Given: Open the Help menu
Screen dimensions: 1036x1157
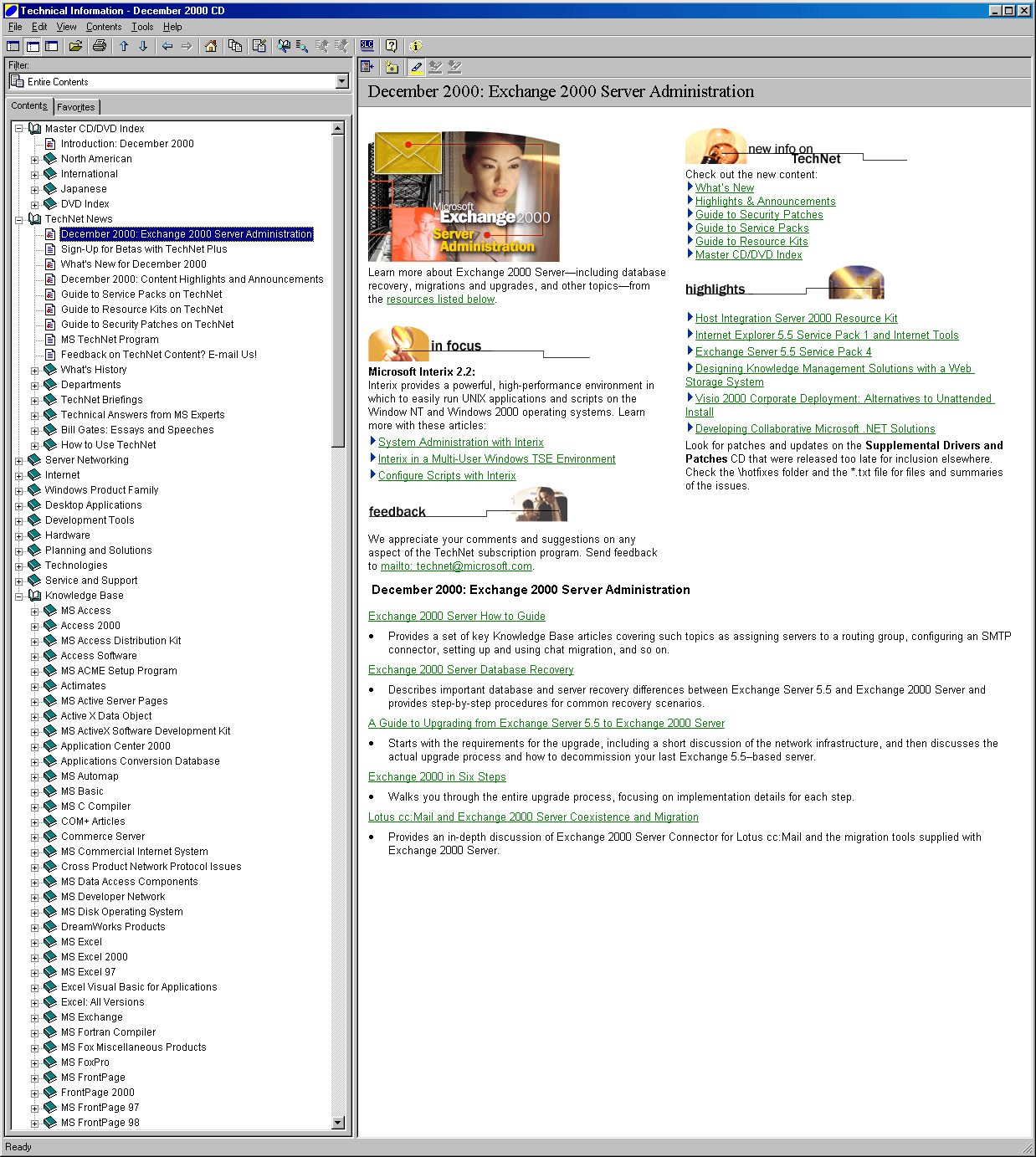Looking at the screenshot, I should pos(172,27).
